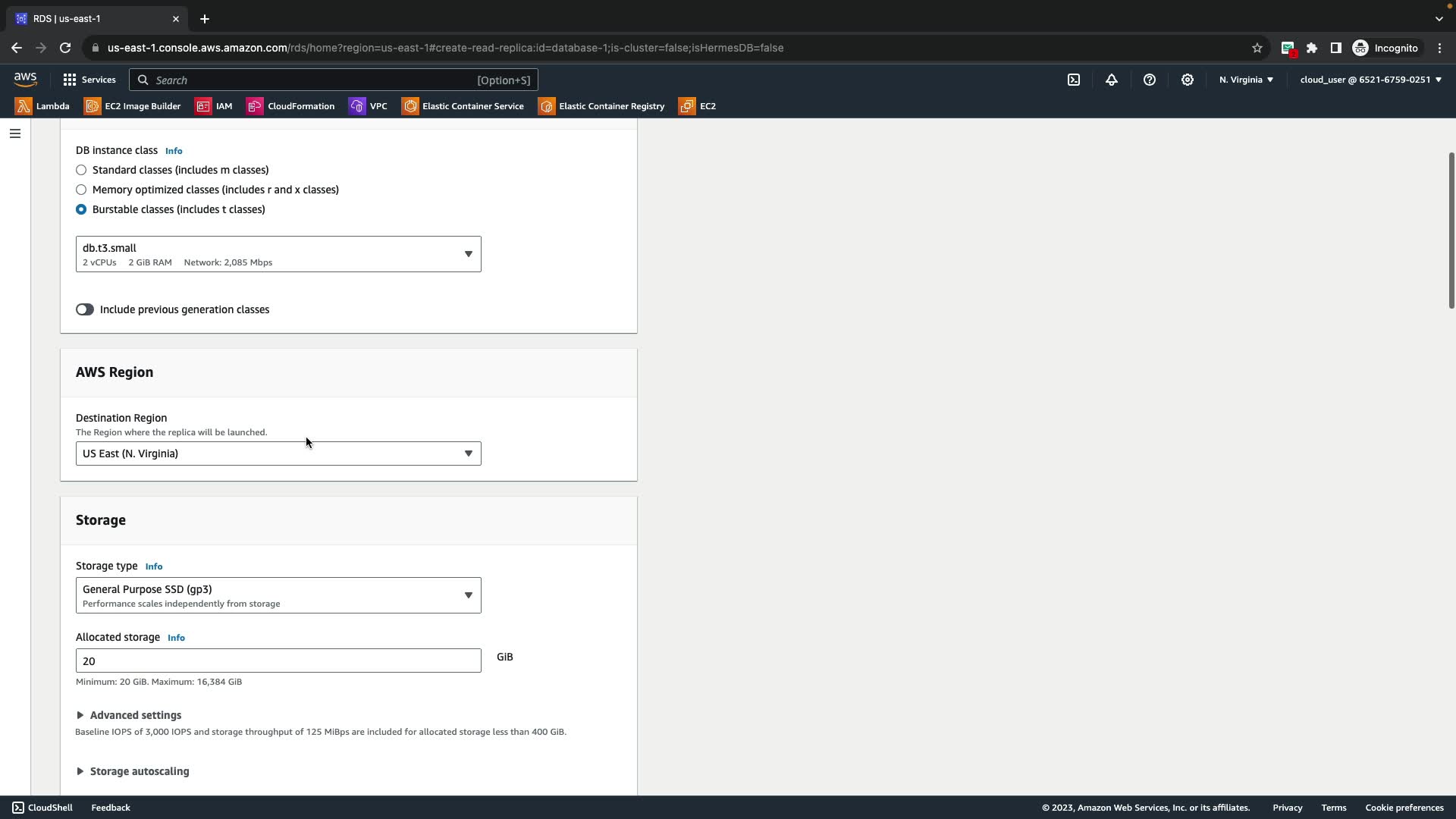Click the AWS logo home icon
The width and height of the screenshot is (1456, 819).
[x=25, y=80]
